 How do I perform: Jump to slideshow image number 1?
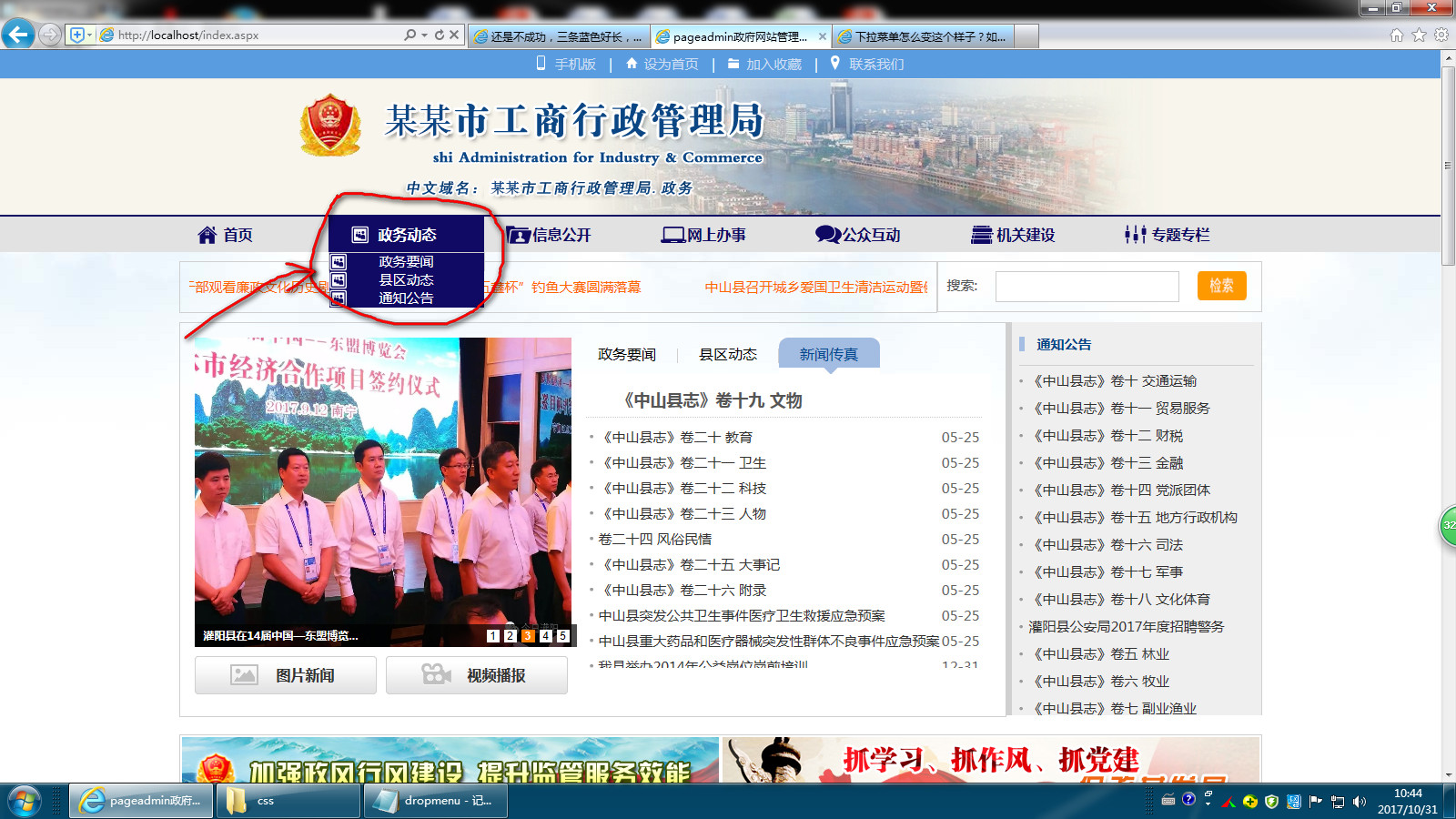[x=492, y=636]
